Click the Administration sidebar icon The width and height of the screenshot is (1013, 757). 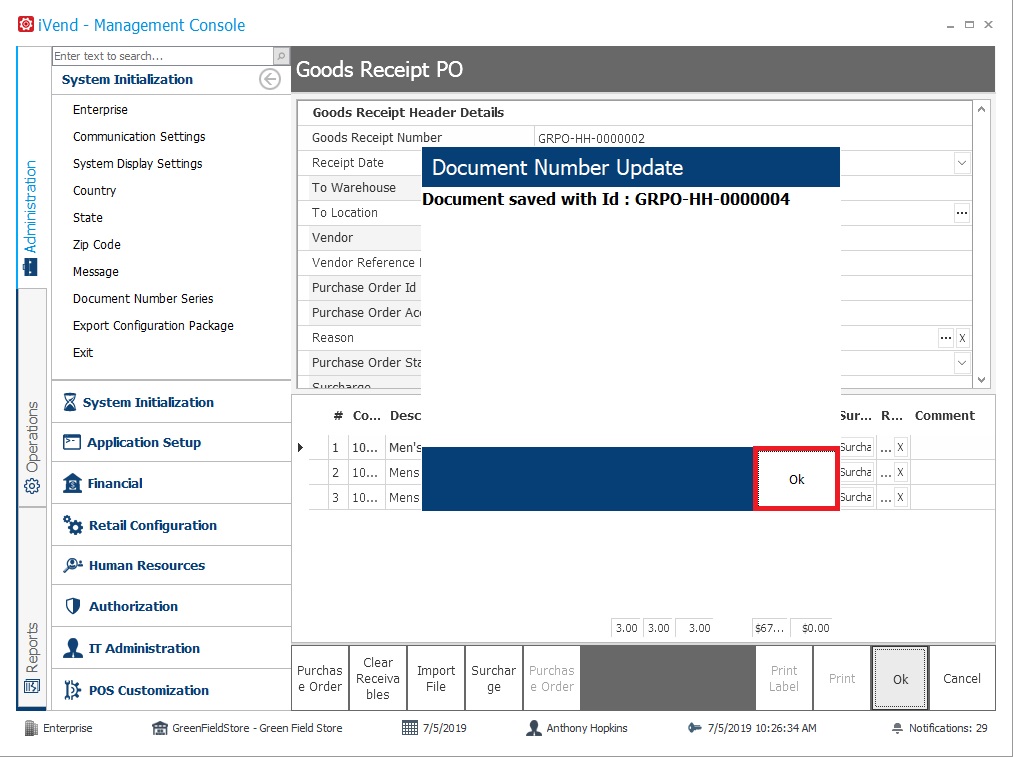click(x=30, y=267)
